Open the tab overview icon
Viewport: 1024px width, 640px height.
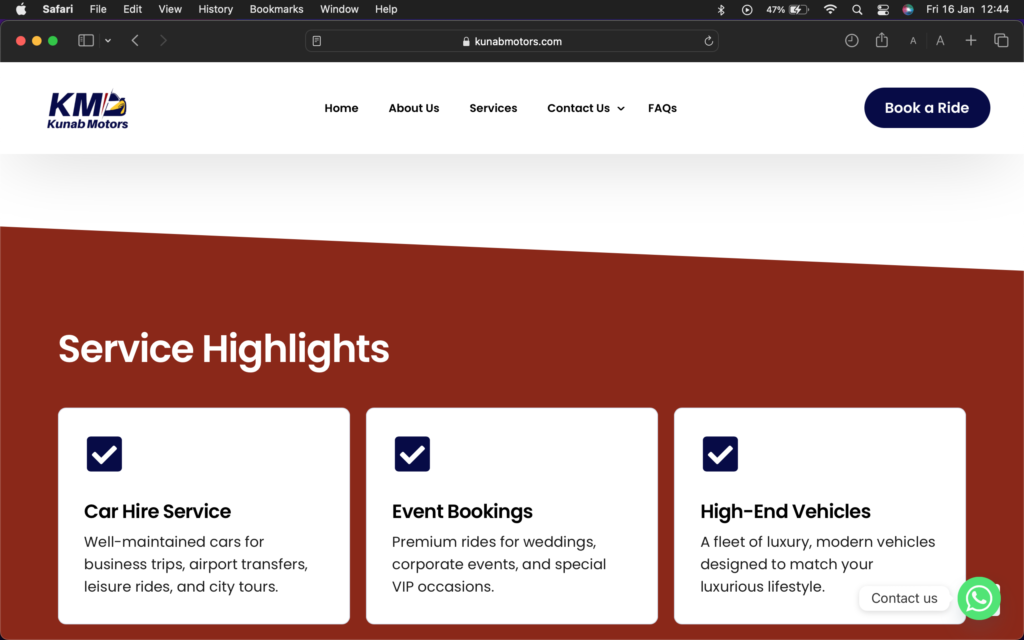[x=1001, y=41]
